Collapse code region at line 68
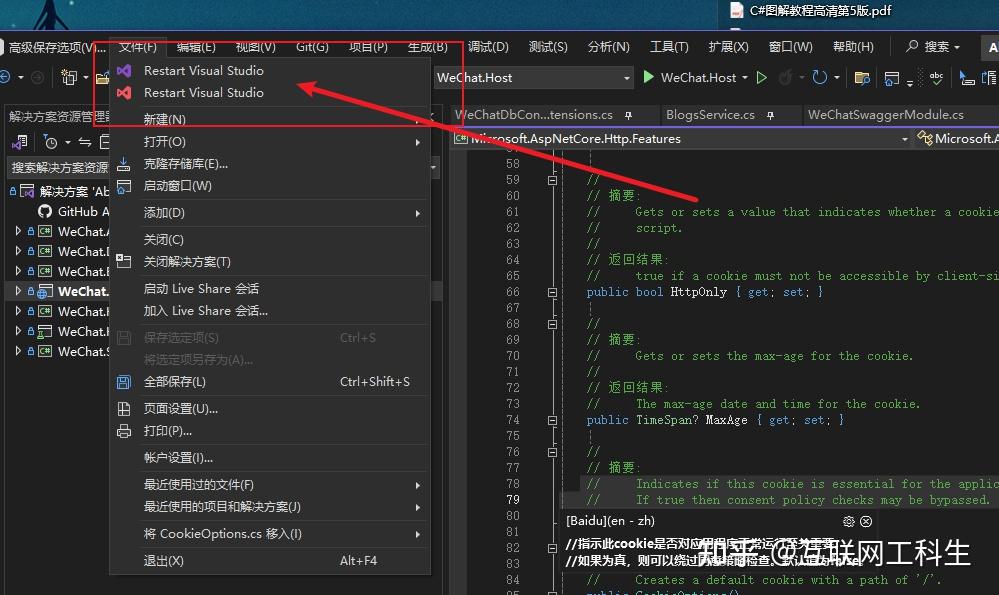 pos(552,324)
